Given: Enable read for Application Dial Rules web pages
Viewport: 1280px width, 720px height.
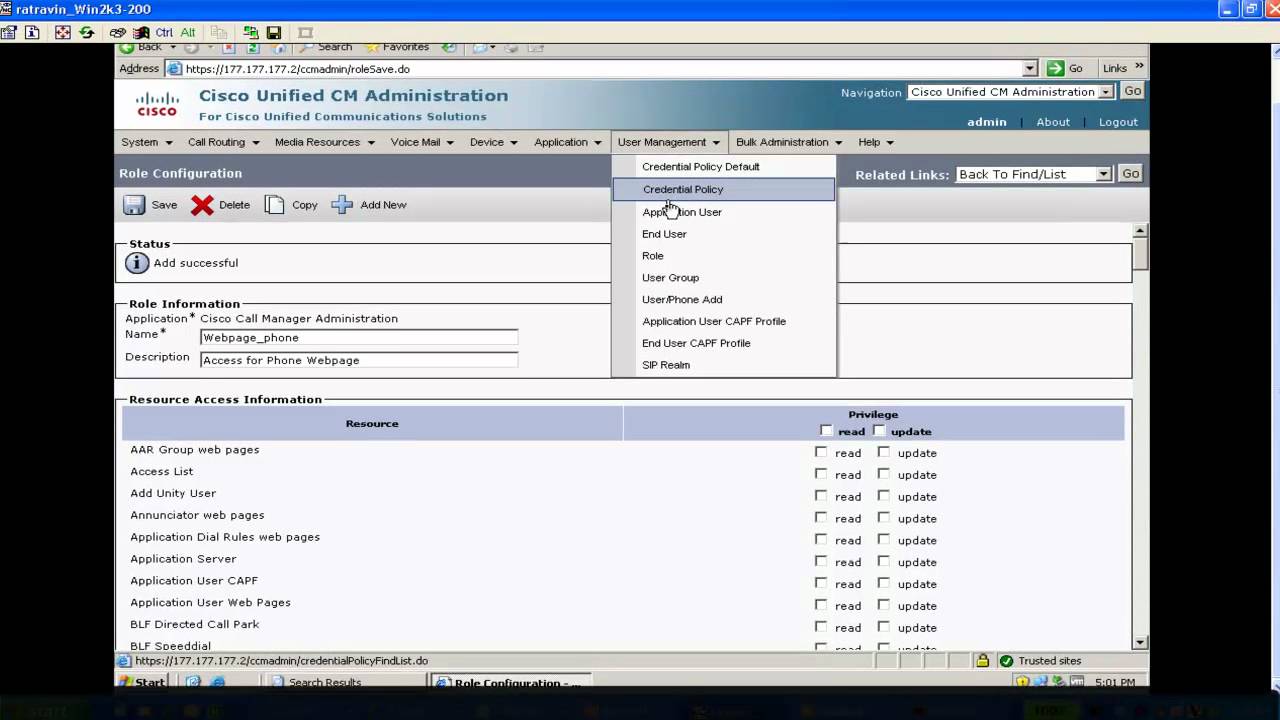Looking at the screenshot, I should pos(821,540).
